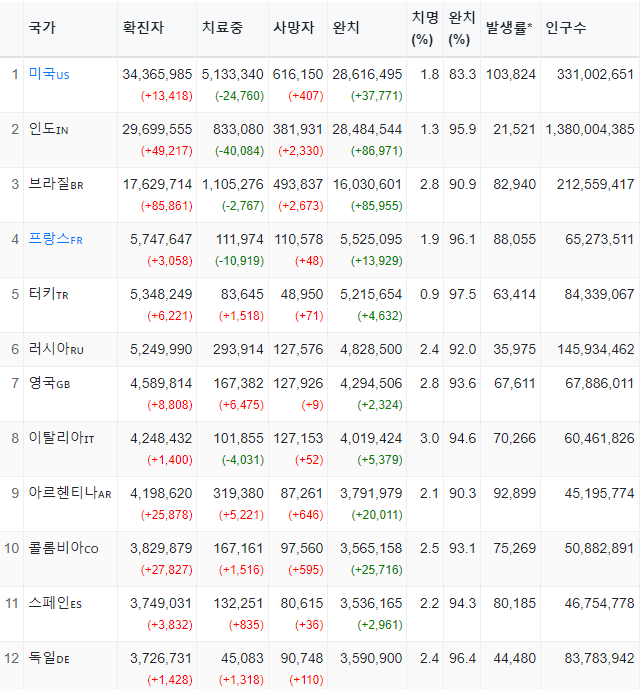Click US deaths value 616,150
Screen dimensions: 640x689
pyautogui.click(x=298, y=74)
